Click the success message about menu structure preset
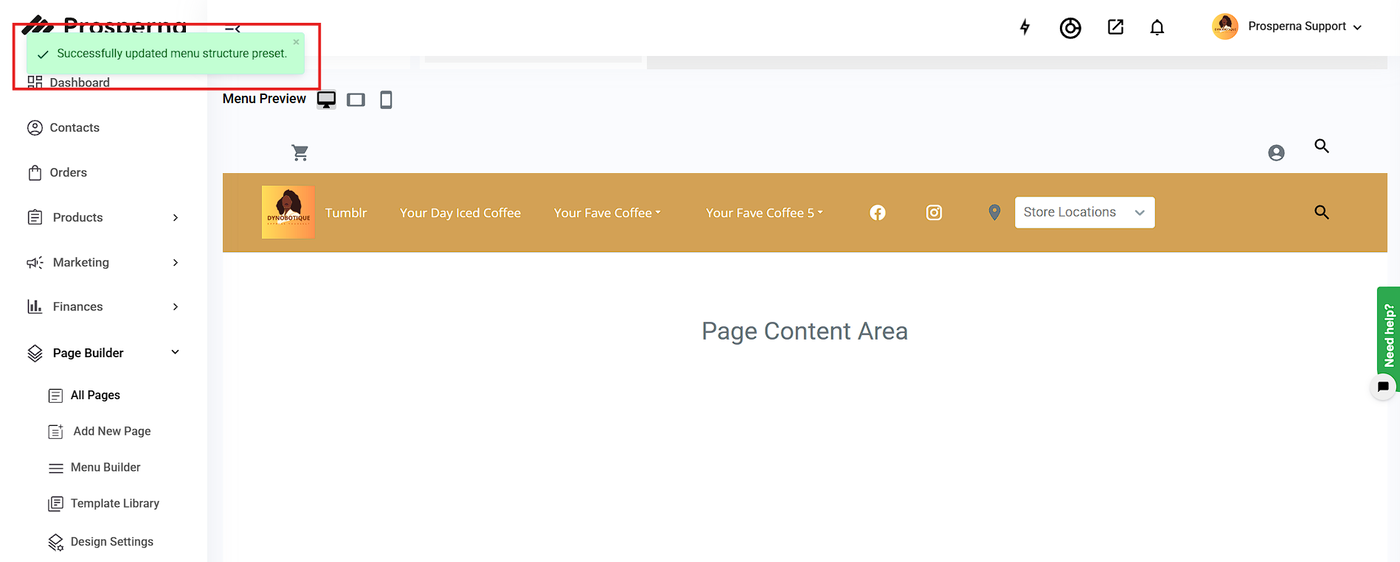The height and width of the screenshot is (562, 1400). pos(172,54)
